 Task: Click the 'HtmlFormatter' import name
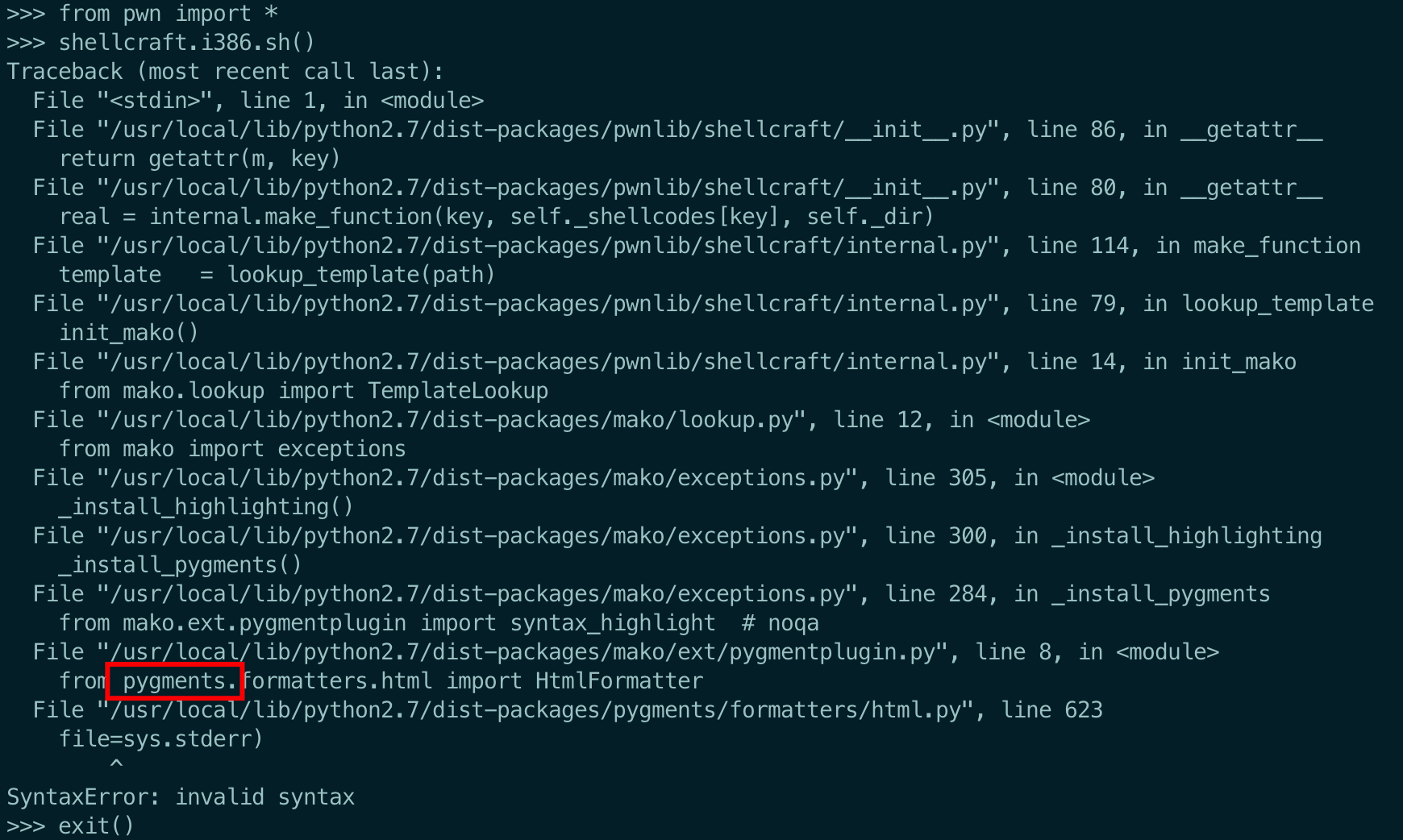618,681
